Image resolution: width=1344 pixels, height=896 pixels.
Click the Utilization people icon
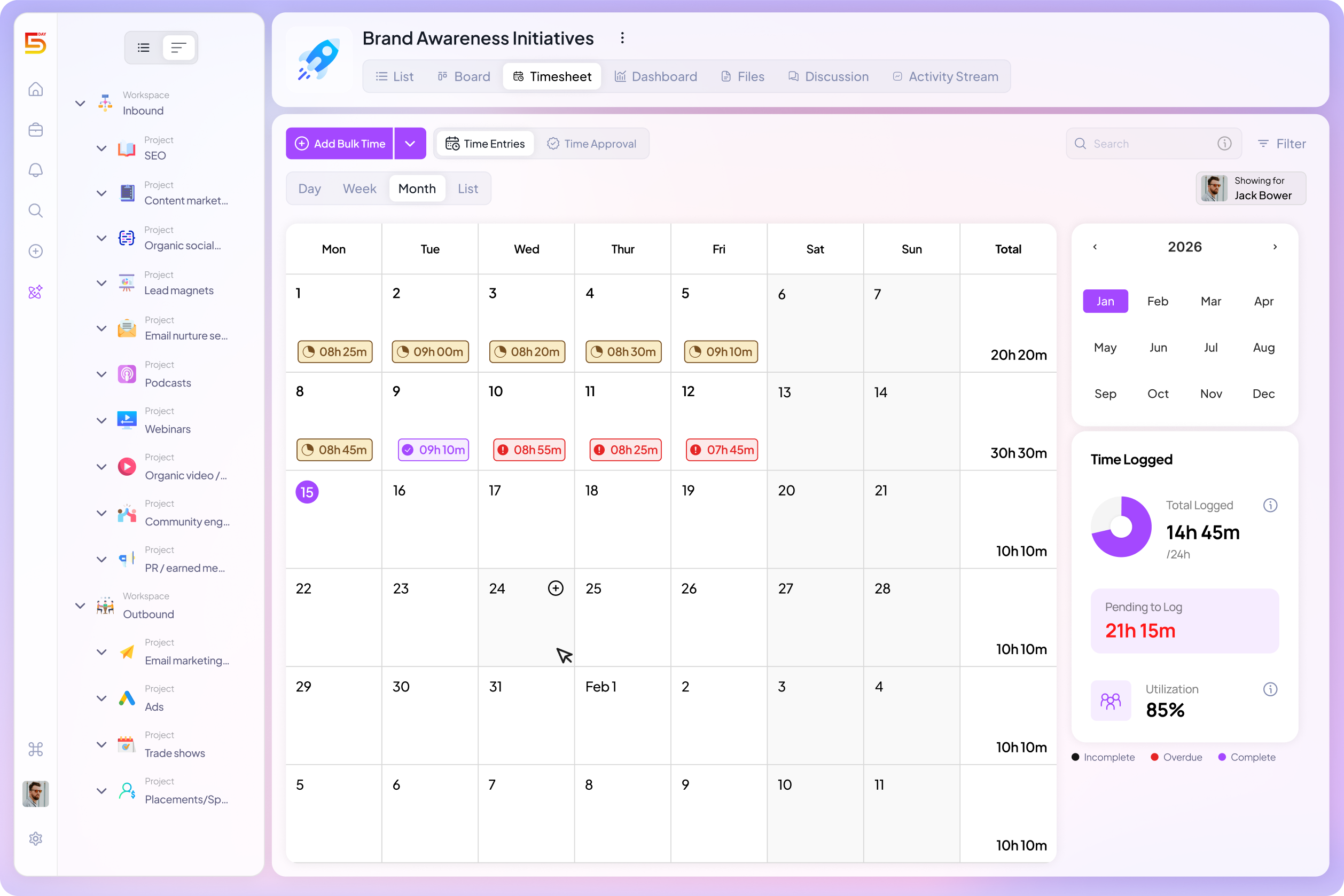(x=1111, y=701)
